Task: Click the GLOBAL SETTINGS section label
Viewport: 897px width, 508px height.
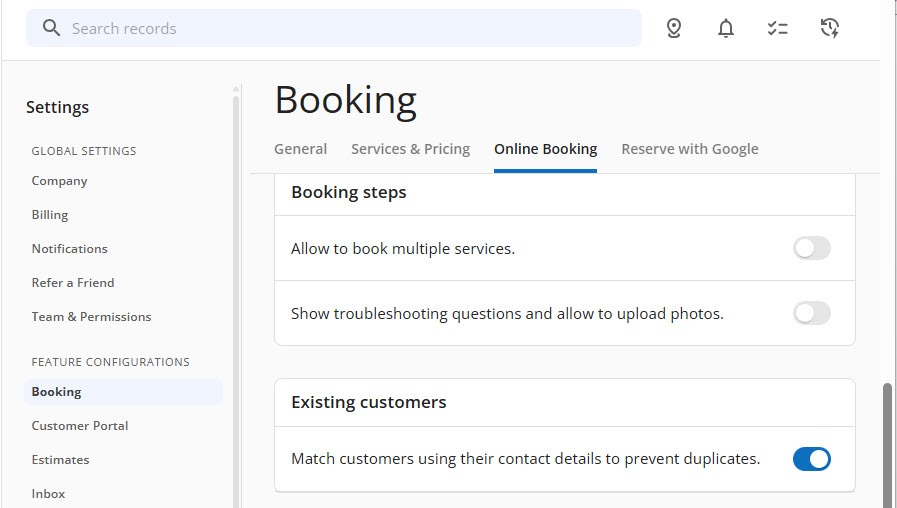Action: click(84, 151)
